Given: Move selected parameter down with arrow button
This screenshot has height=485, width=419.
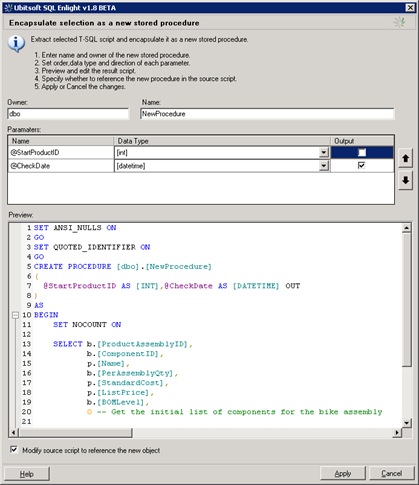Looking at the screenshot, I should coord(405,180).
